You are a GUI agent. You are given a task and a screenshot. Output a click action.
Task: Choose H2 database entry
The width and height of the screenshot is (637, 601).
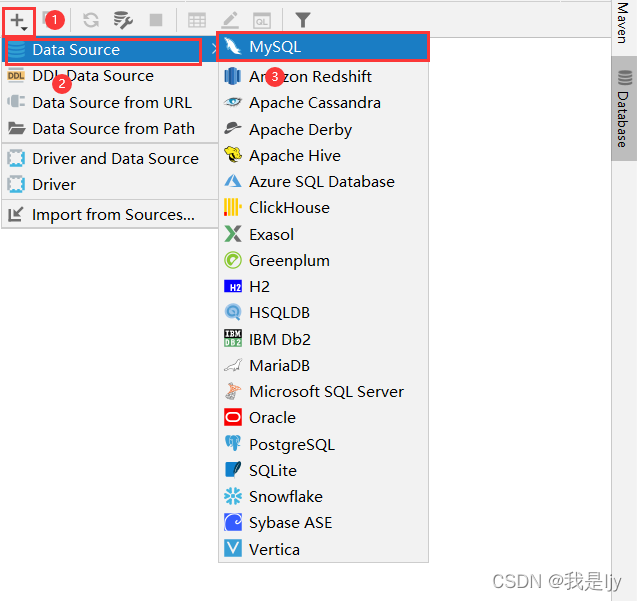(323, 286)
